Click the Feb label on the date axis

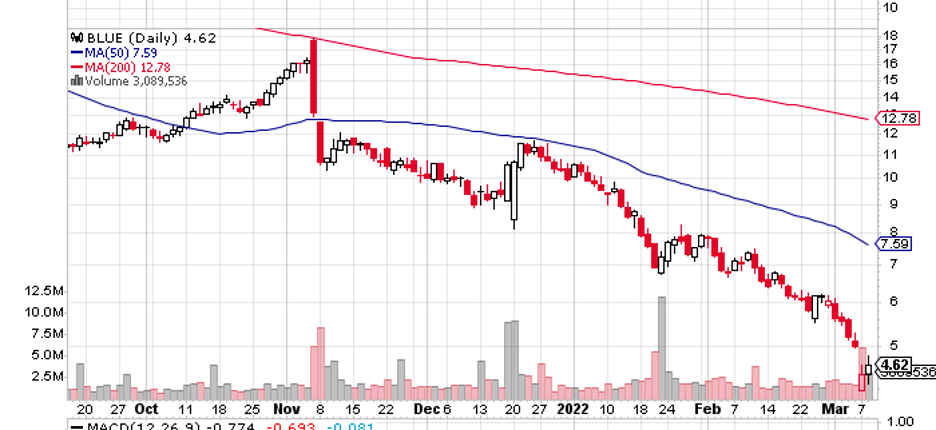[705, 410]
